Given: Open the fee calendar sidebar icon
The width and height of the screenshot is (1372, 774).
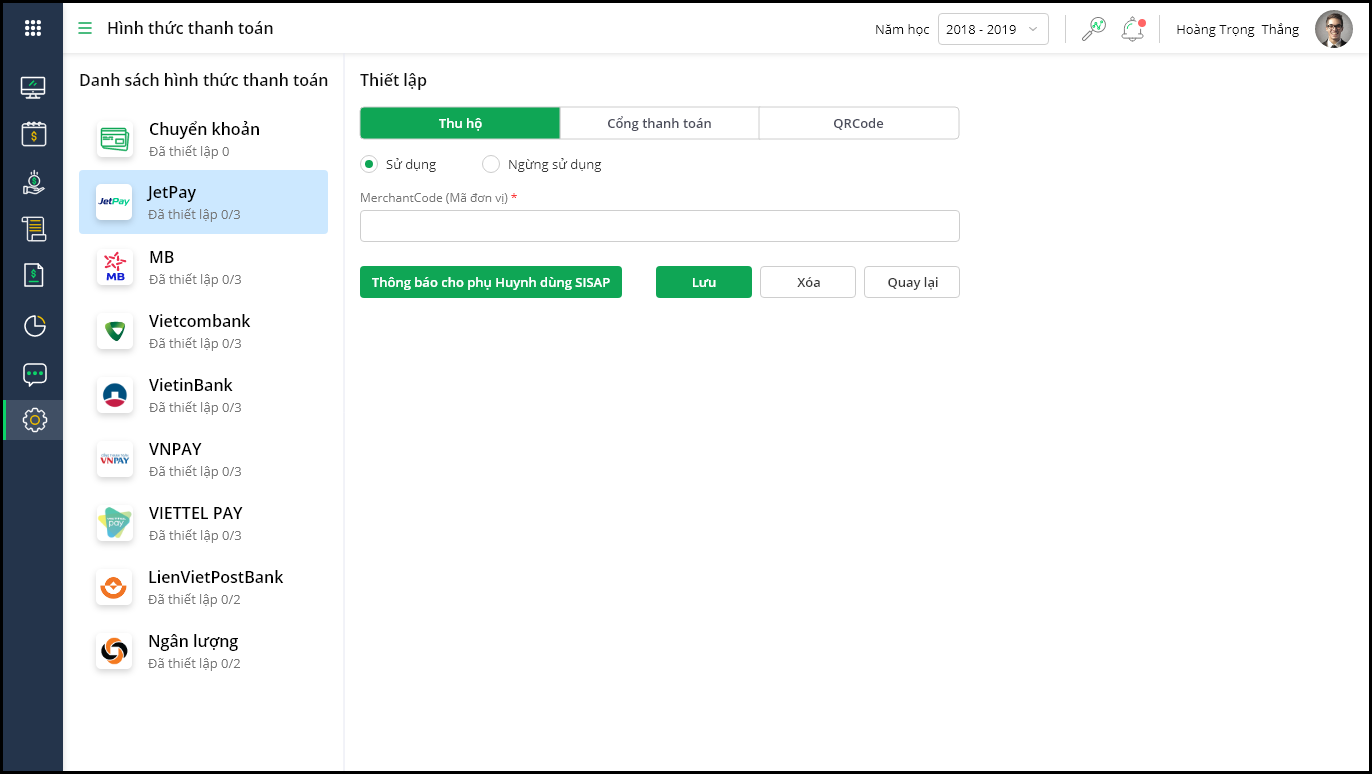Looking at the screenshot, I should click(x=33, y=134).
